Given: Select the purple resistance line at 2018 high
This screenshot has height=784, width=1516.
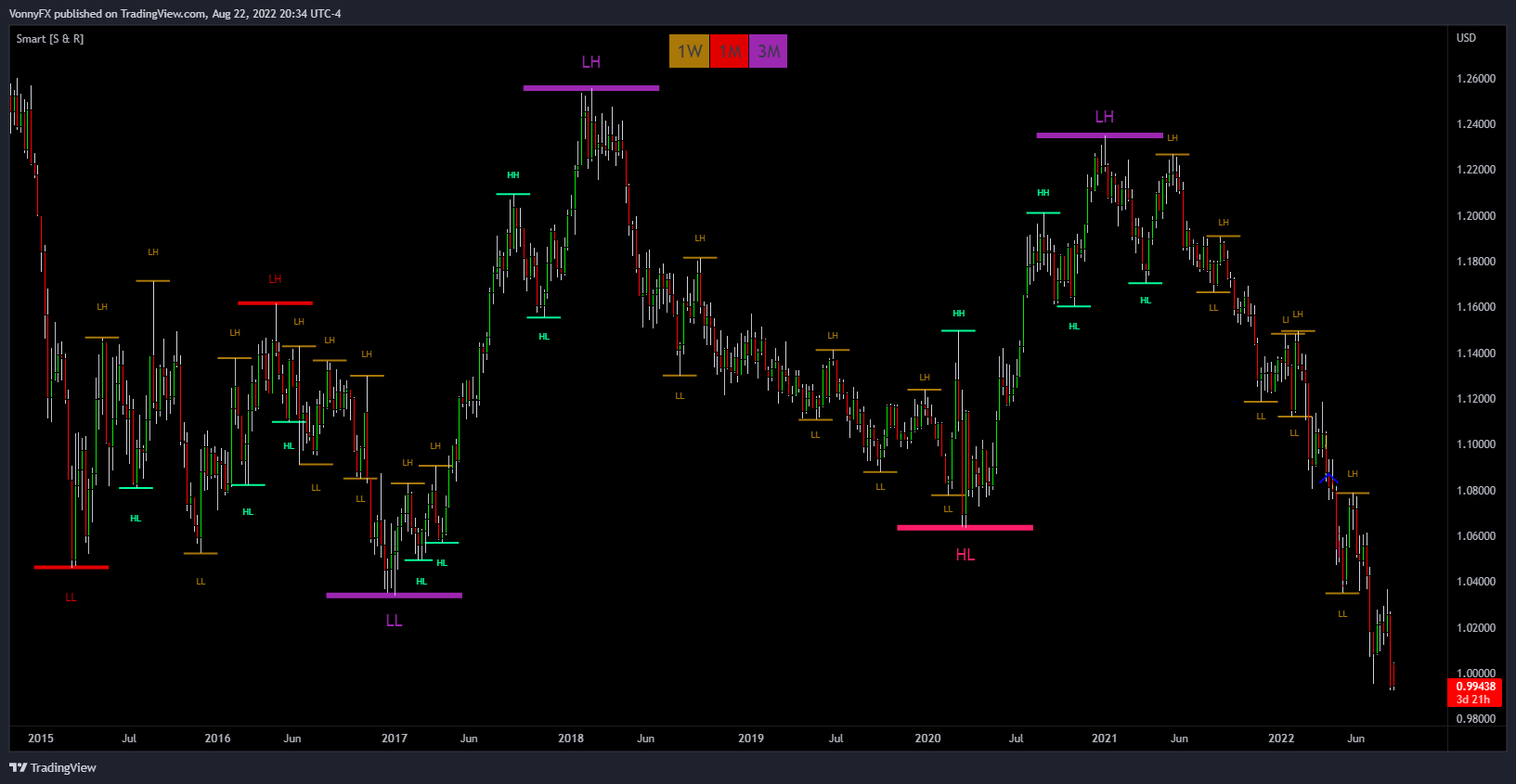Looking at the screenshot, I should pos(591,88).
